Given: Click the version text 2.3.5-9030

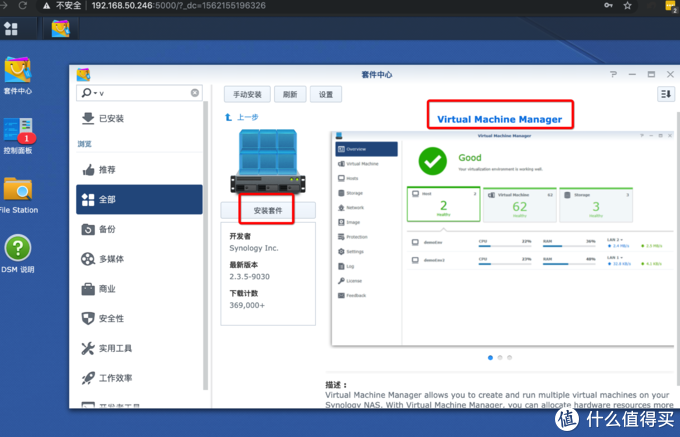Looking at the screenshot, I should pos(249,277).
